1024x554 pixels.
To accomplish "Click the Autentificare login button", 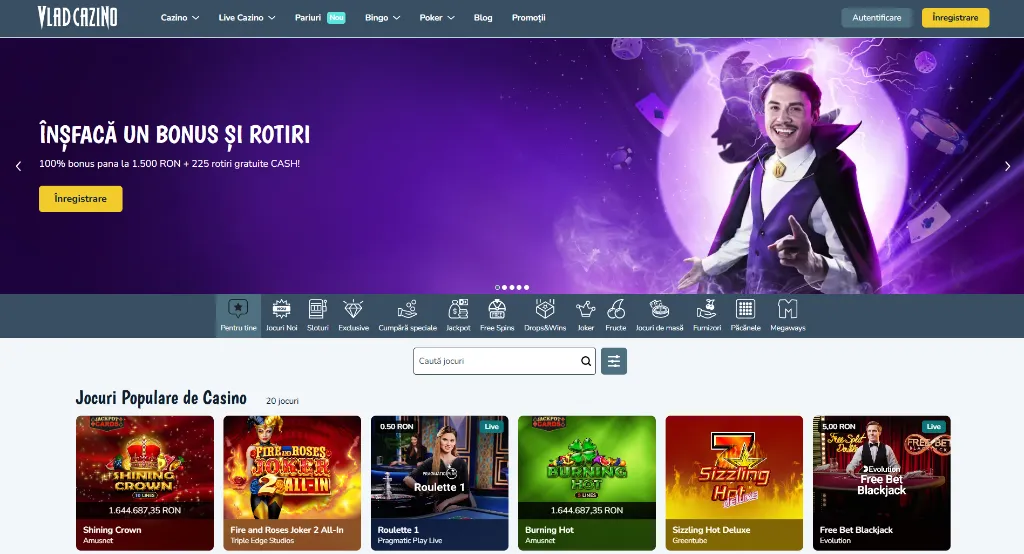I will click(876, 18).
